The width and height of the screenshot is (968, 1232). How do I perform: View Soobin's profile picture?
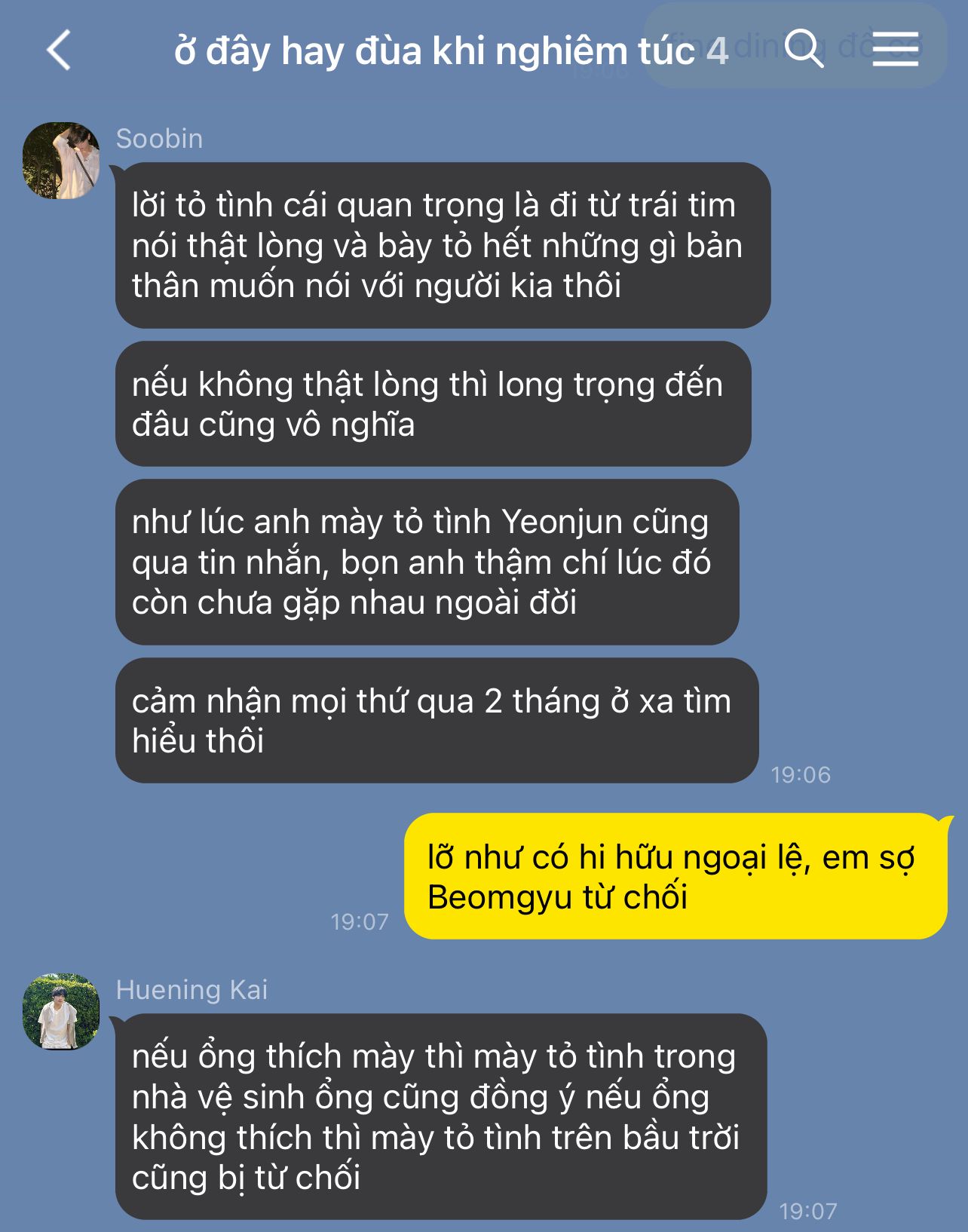pos(61,161)
